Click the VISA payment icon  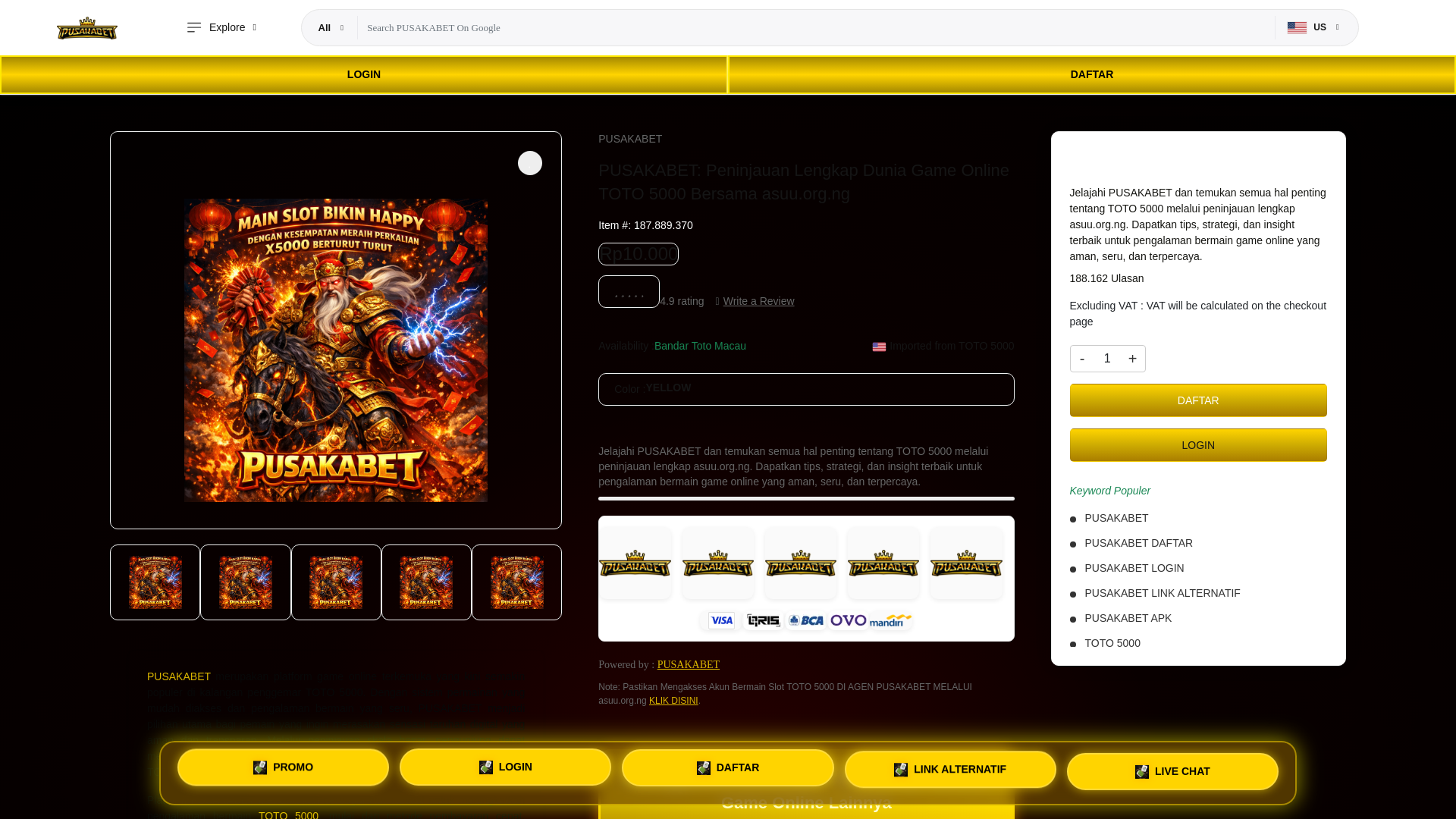[721, 620]
